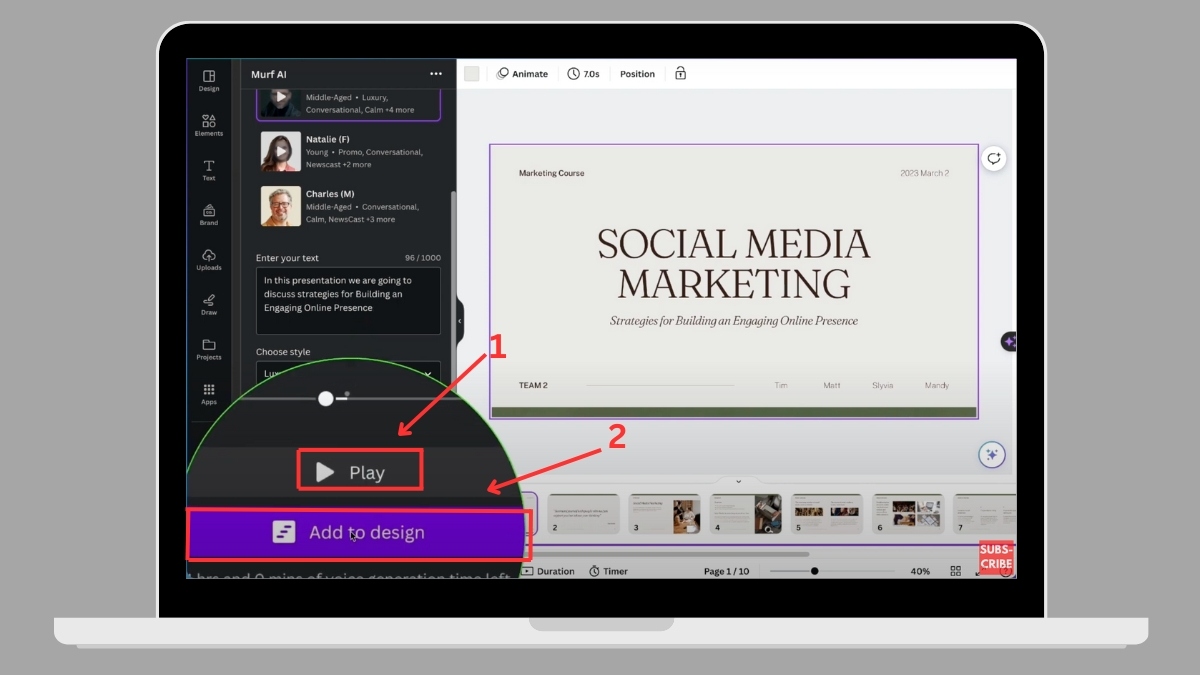Viewport: 1200px width, 675px height.
Task: Click the Magic sparkle assistant button
Action: pos(992,455)
